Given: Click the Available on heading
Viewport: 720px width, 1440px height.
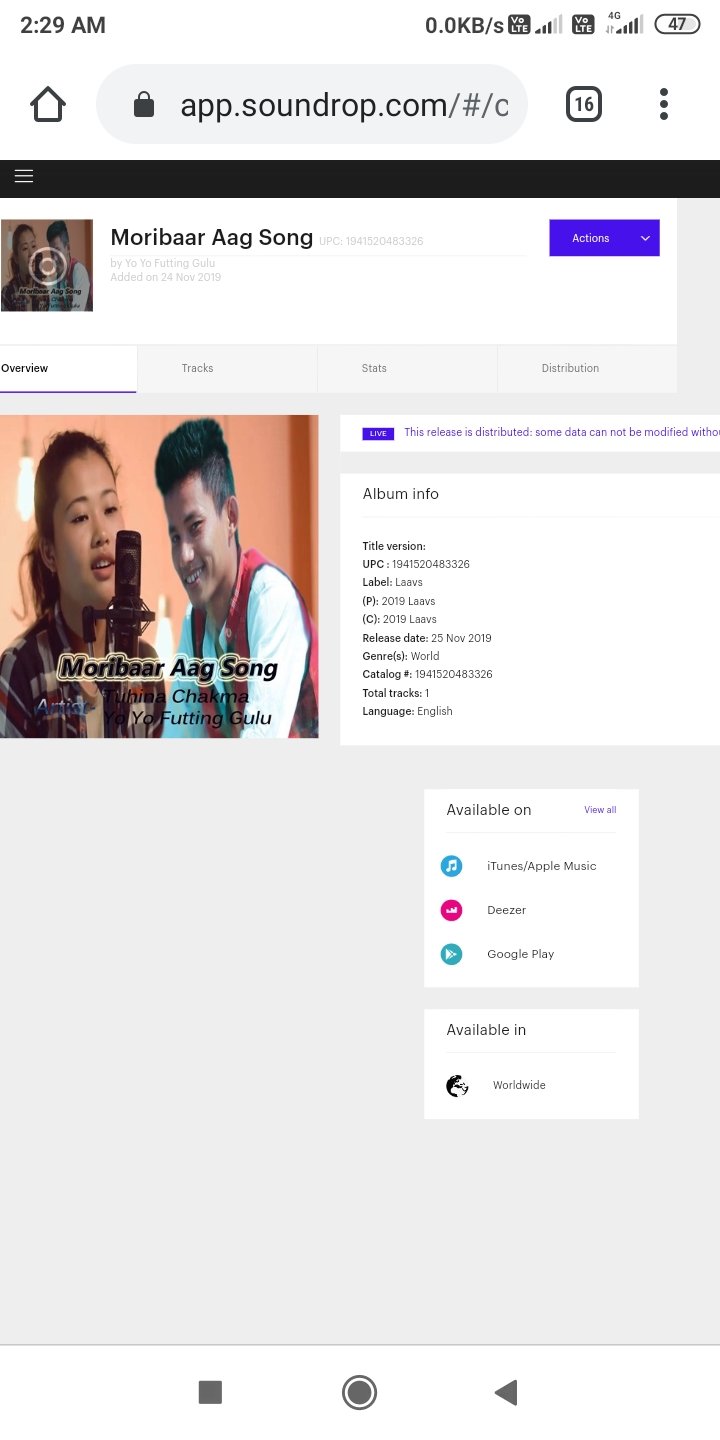Looking at the screenshot, I should [489, 810].
